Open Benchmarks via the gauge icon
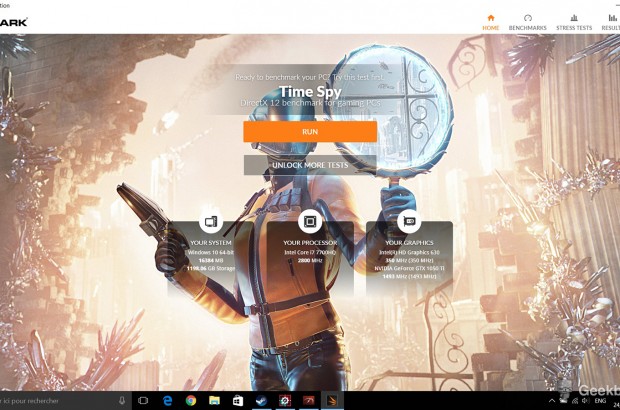 click(527, 17)
